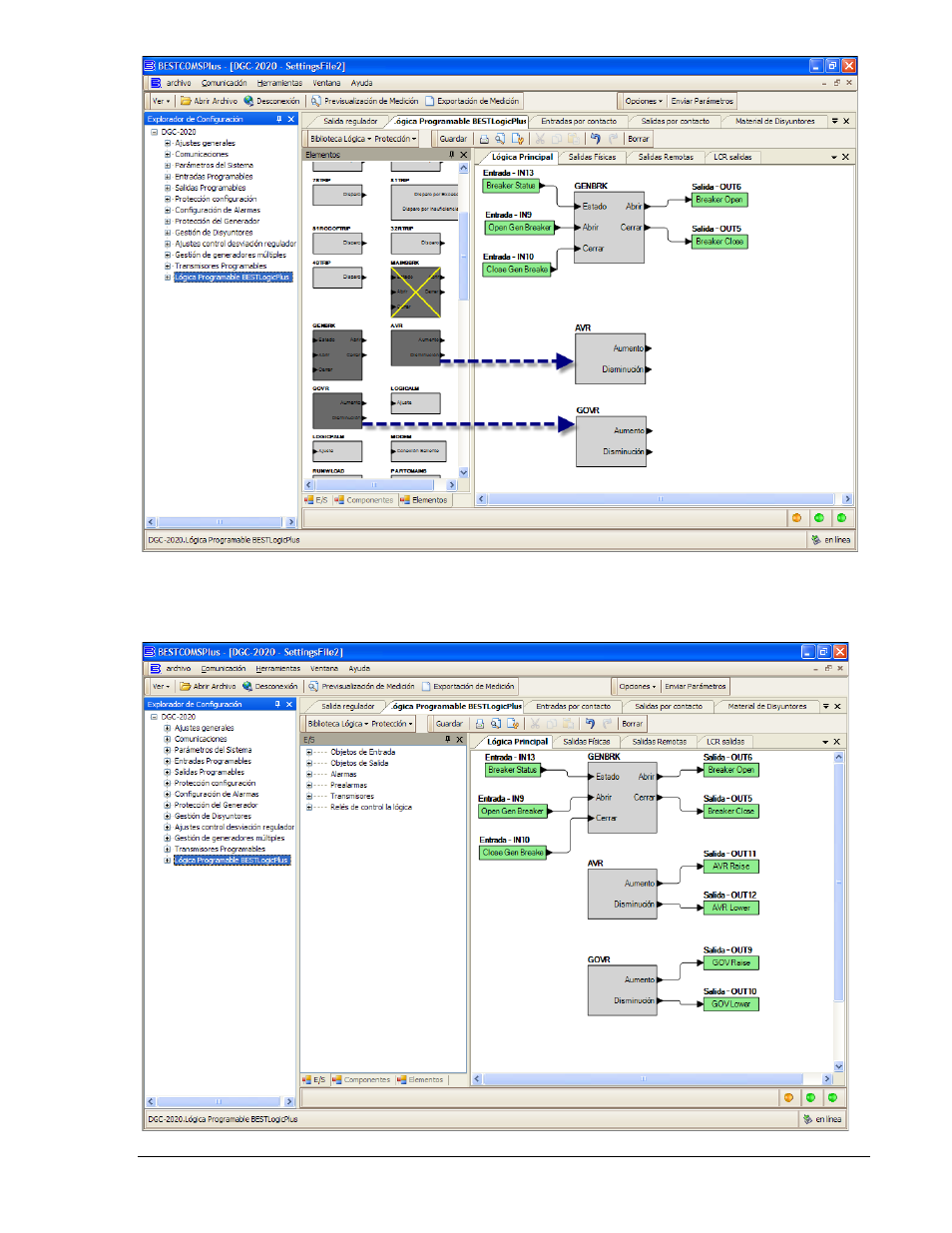Pin the Explorador de Configuración panel in lower window
Image resolution: width=952 pixels, height=1233 pixels.
pos(277,704)
